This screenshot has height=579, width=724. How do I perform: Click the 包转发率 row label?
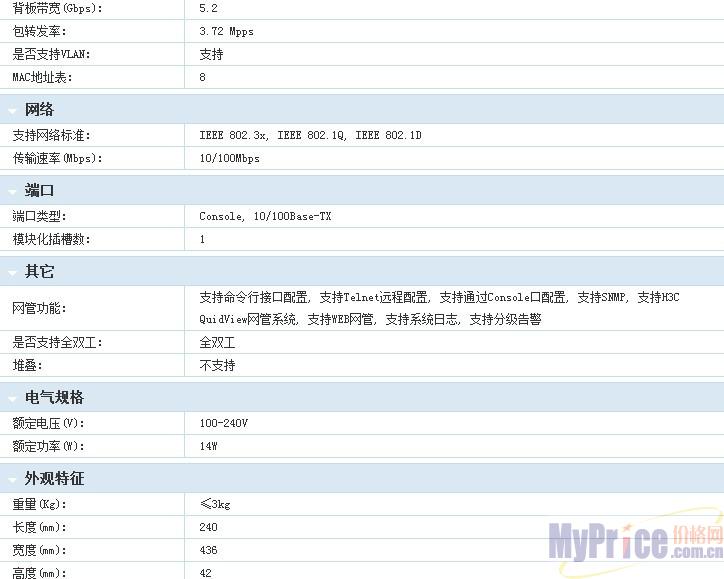[35, 31]
